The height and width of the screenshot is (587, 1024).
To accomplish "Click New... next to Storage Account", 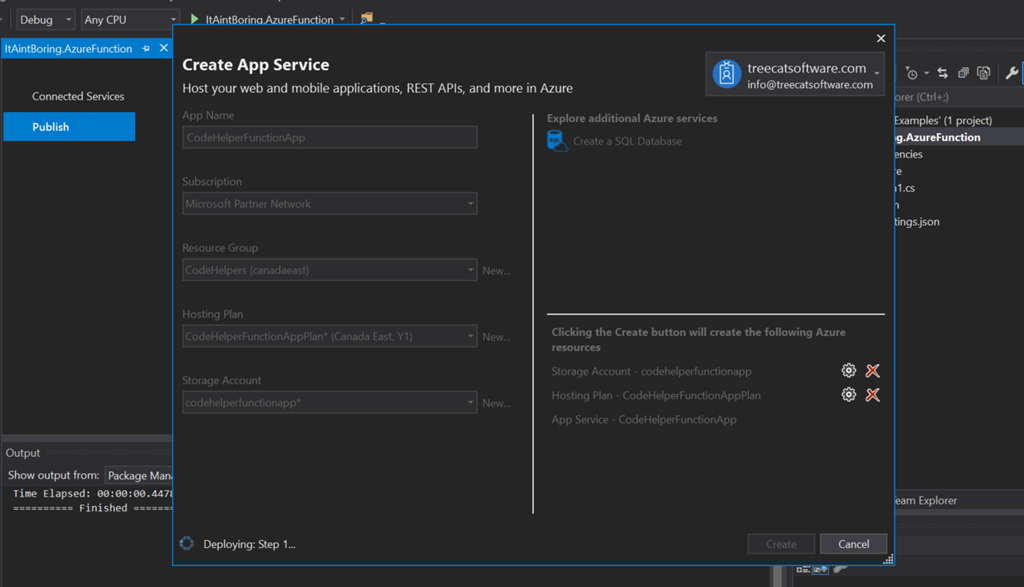I will pyautogui.click(x=496, y=403).
